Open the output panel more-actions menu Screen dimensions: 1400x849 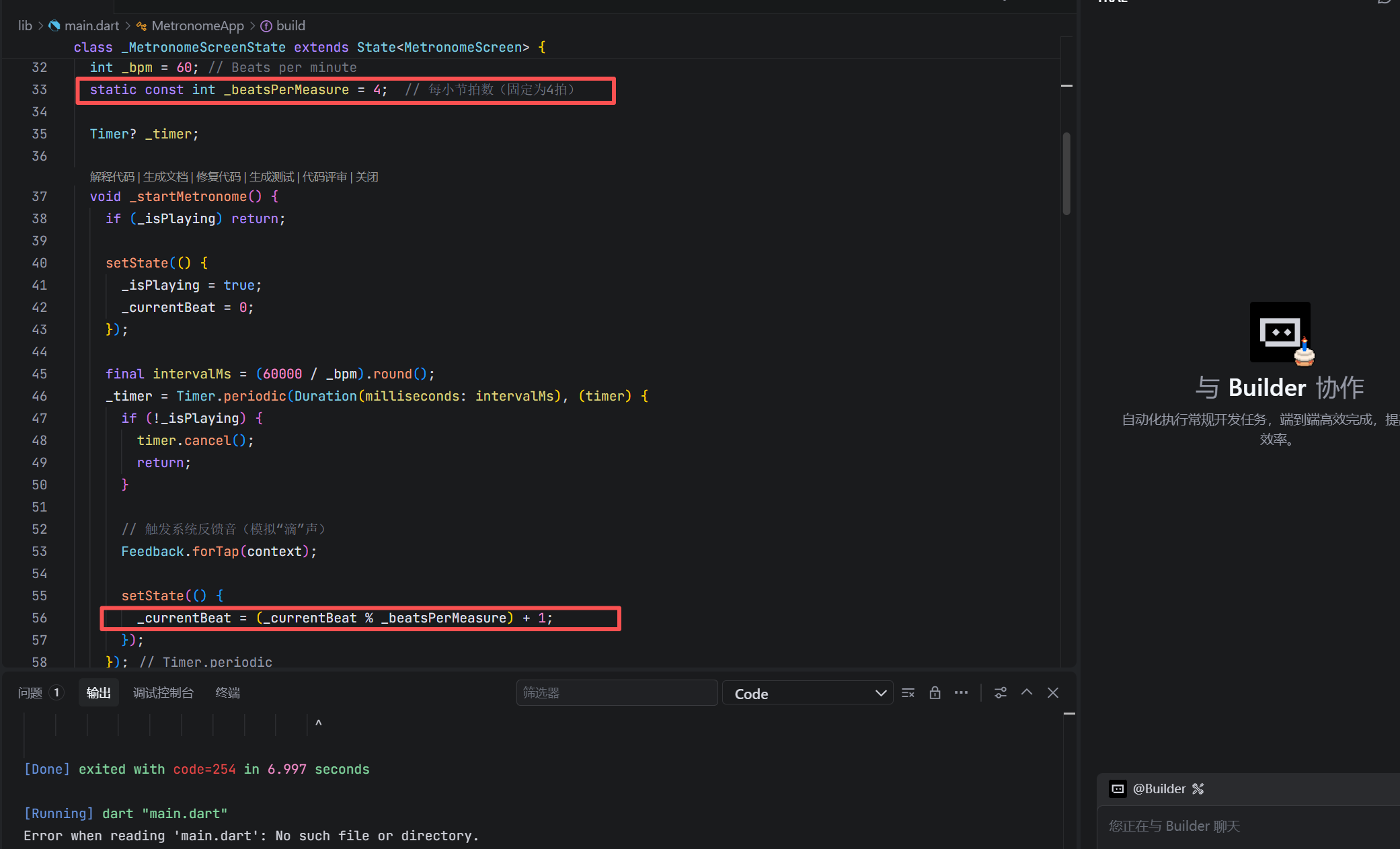pos(961,693)
